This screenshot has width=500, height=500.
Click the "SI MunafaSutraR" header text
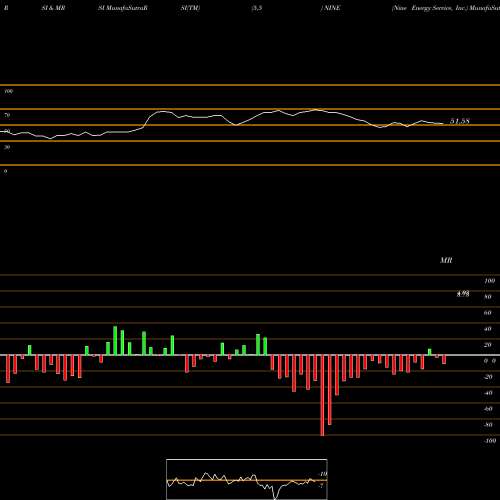(123, 8)
